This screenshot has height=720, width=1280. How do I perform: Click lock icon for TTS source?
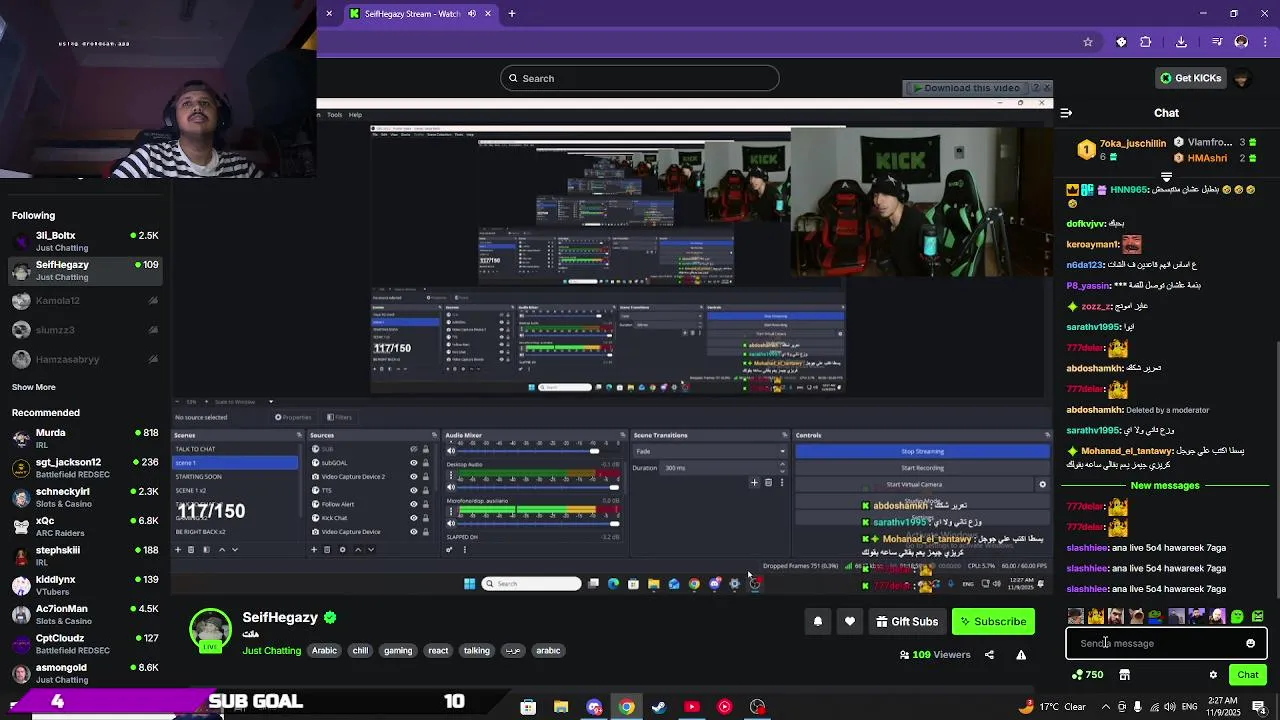(x=425, y=491)
